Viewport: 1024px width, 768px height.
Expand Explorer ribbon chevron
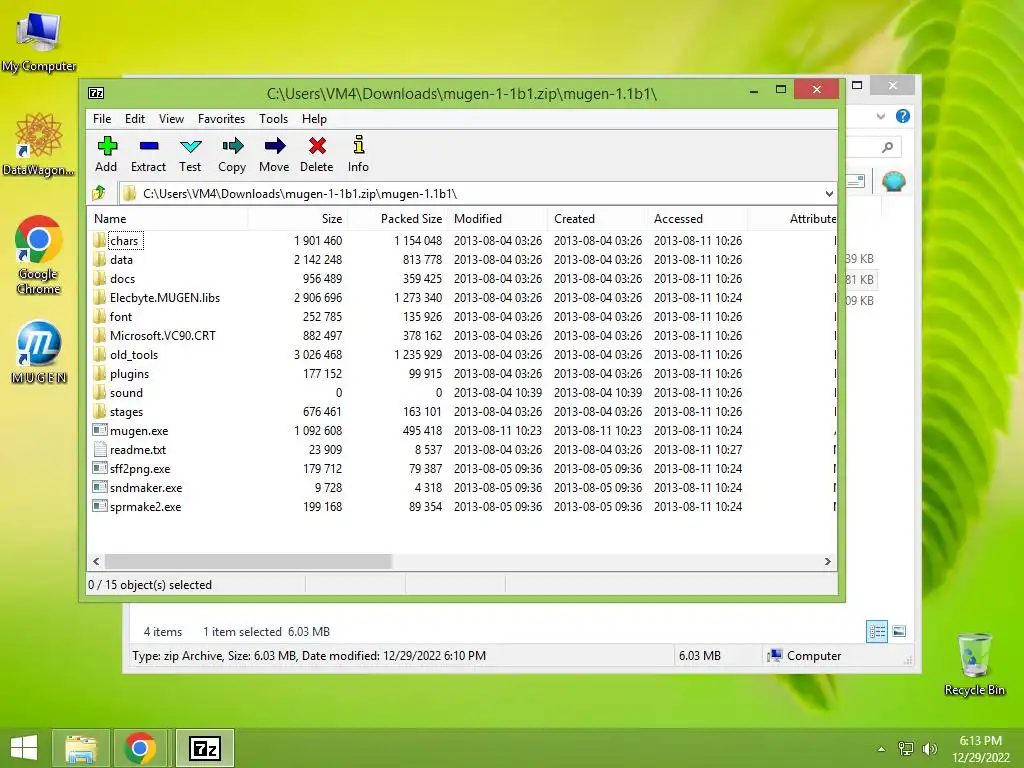tap(880, 116)
